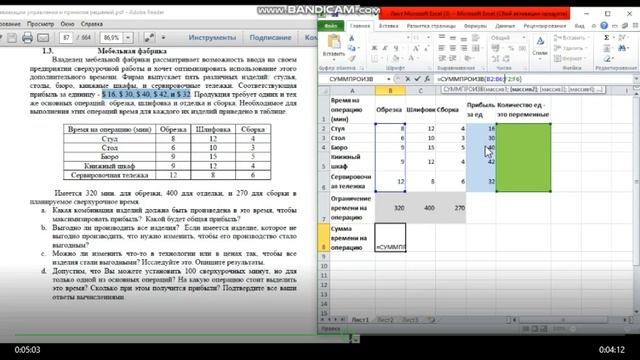Click the Paste clipboard icon in Excel
640x360 pixels.
pos(334,41)
